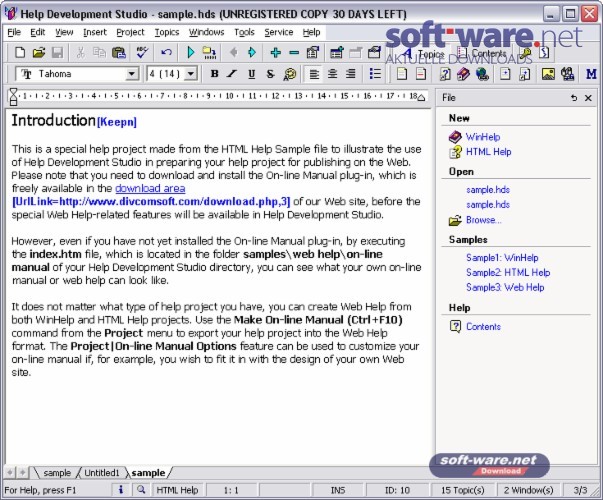Go to the next topic with the cyan arrow
Screen dimensions: 603x500
(252, 52)
